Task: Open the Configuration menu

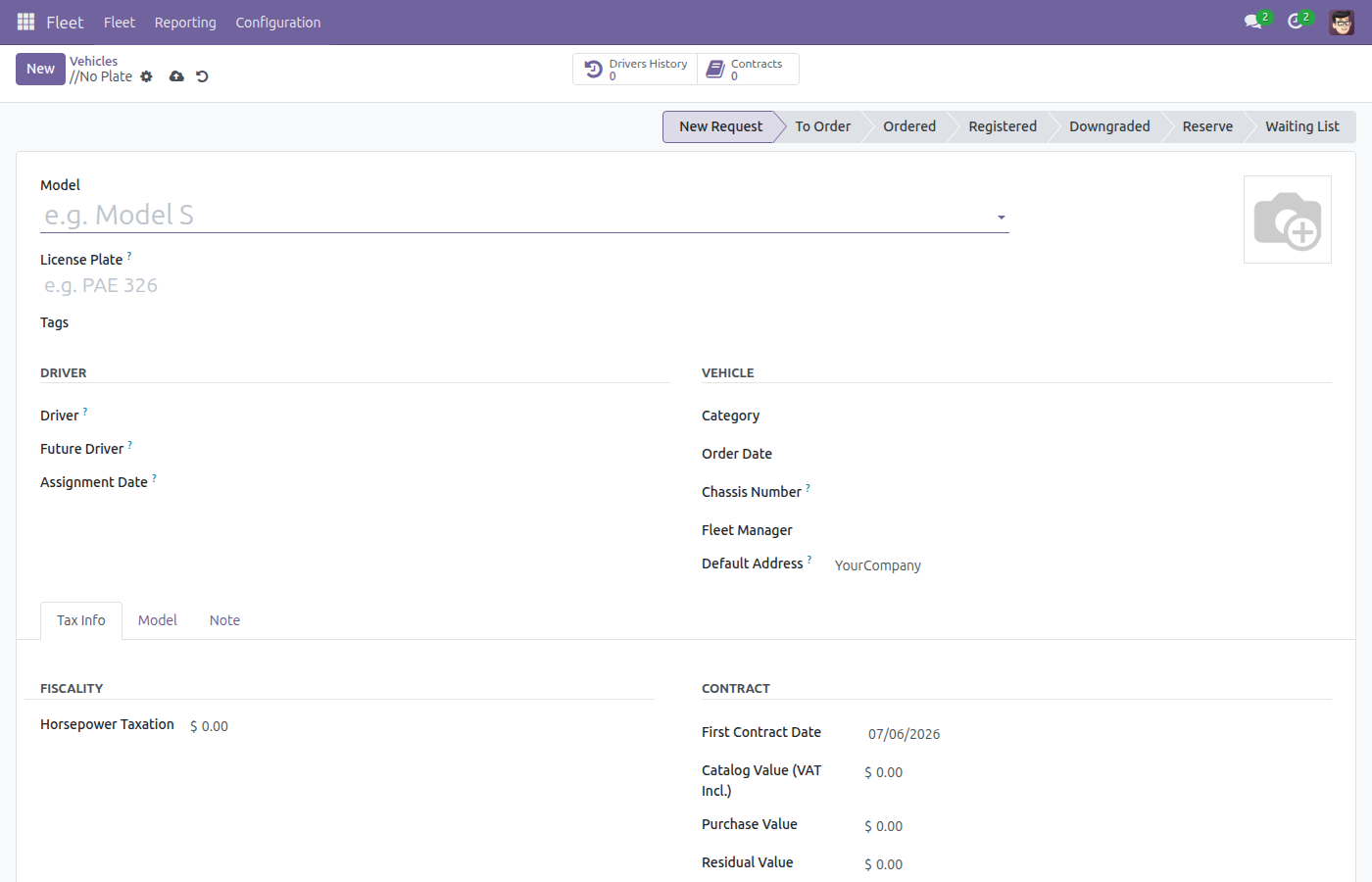Action: click(278, 23)
